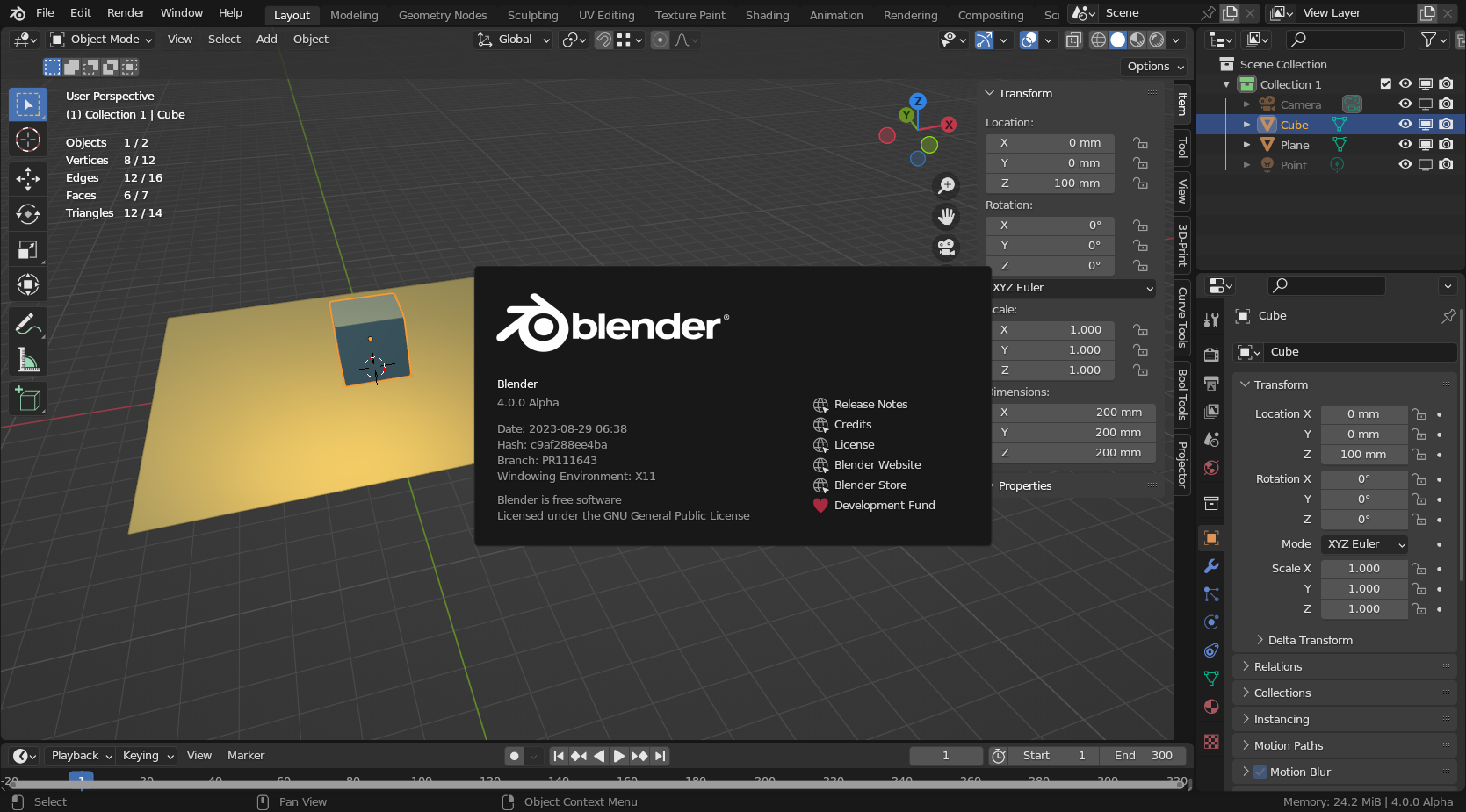
Task: Expand the Cube tree row in outliner
Action: click(x=1246, y=125)
